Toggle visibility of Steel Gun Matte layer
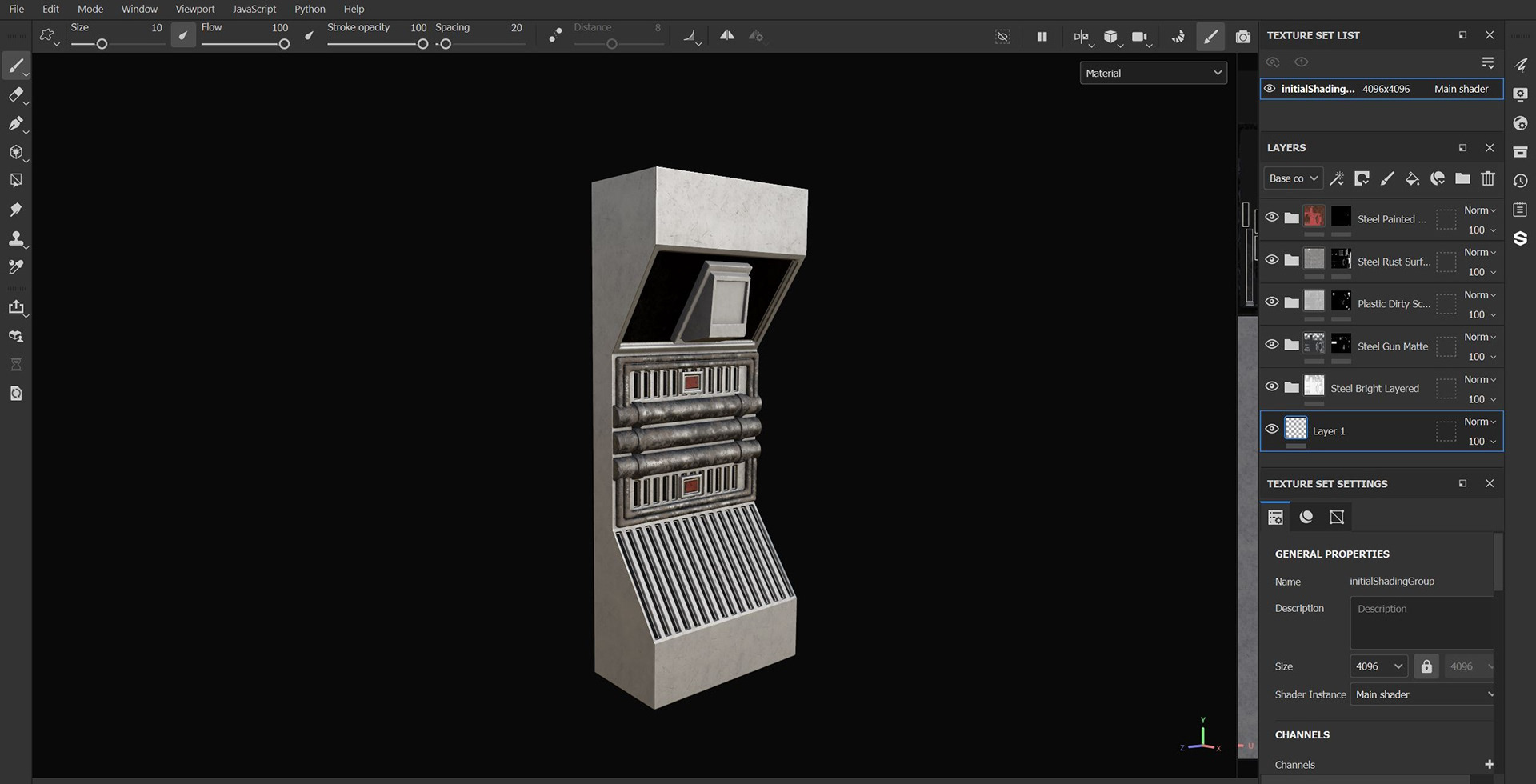Screen dimensions: 1536x784 tap(1272, 344)
